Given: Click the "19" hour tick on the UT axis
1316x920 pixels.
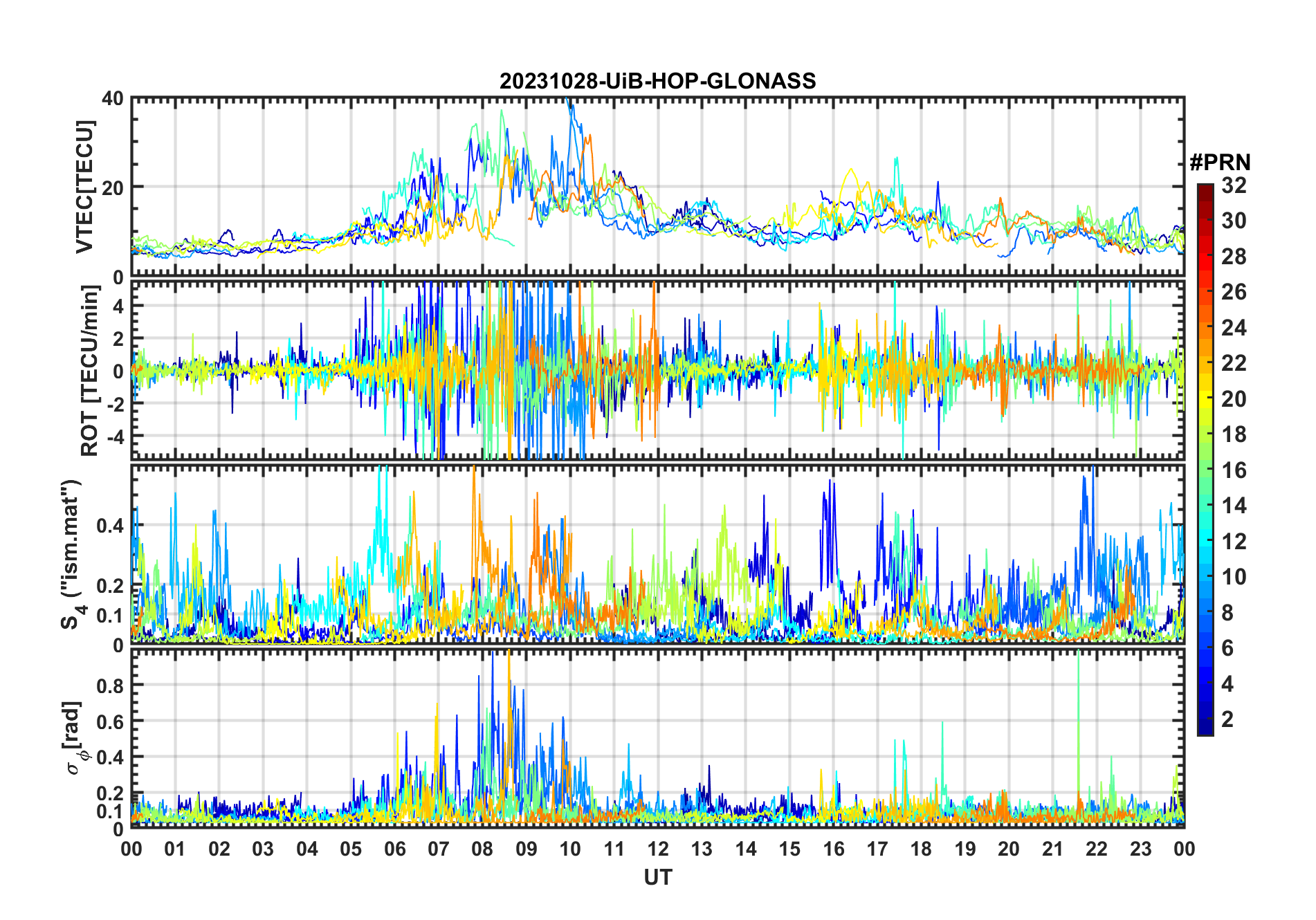Looking at the screenshot, I should tap(965, 849).
